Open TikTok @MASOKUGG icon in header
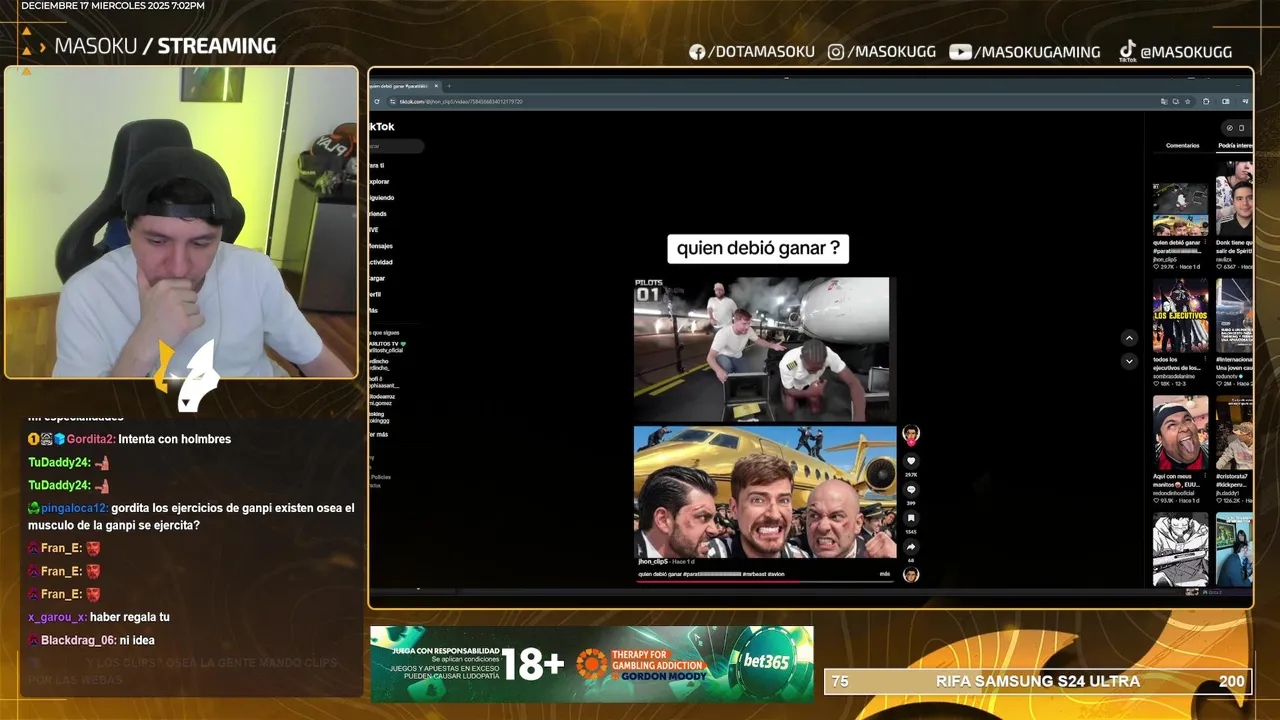 pos(1127,52)
